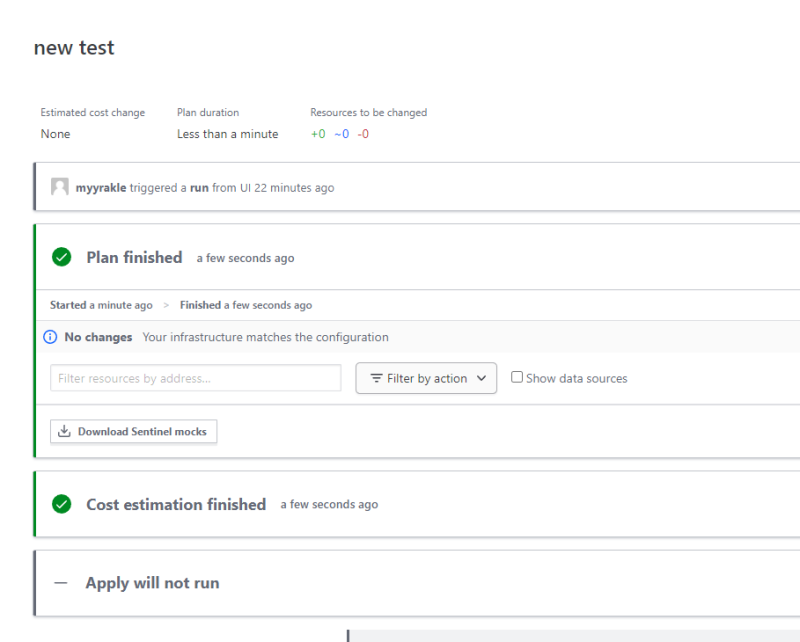This screenshot has width=800, height=642.
Task: Click the red -0 resources destroyed count
Action: 363,134
